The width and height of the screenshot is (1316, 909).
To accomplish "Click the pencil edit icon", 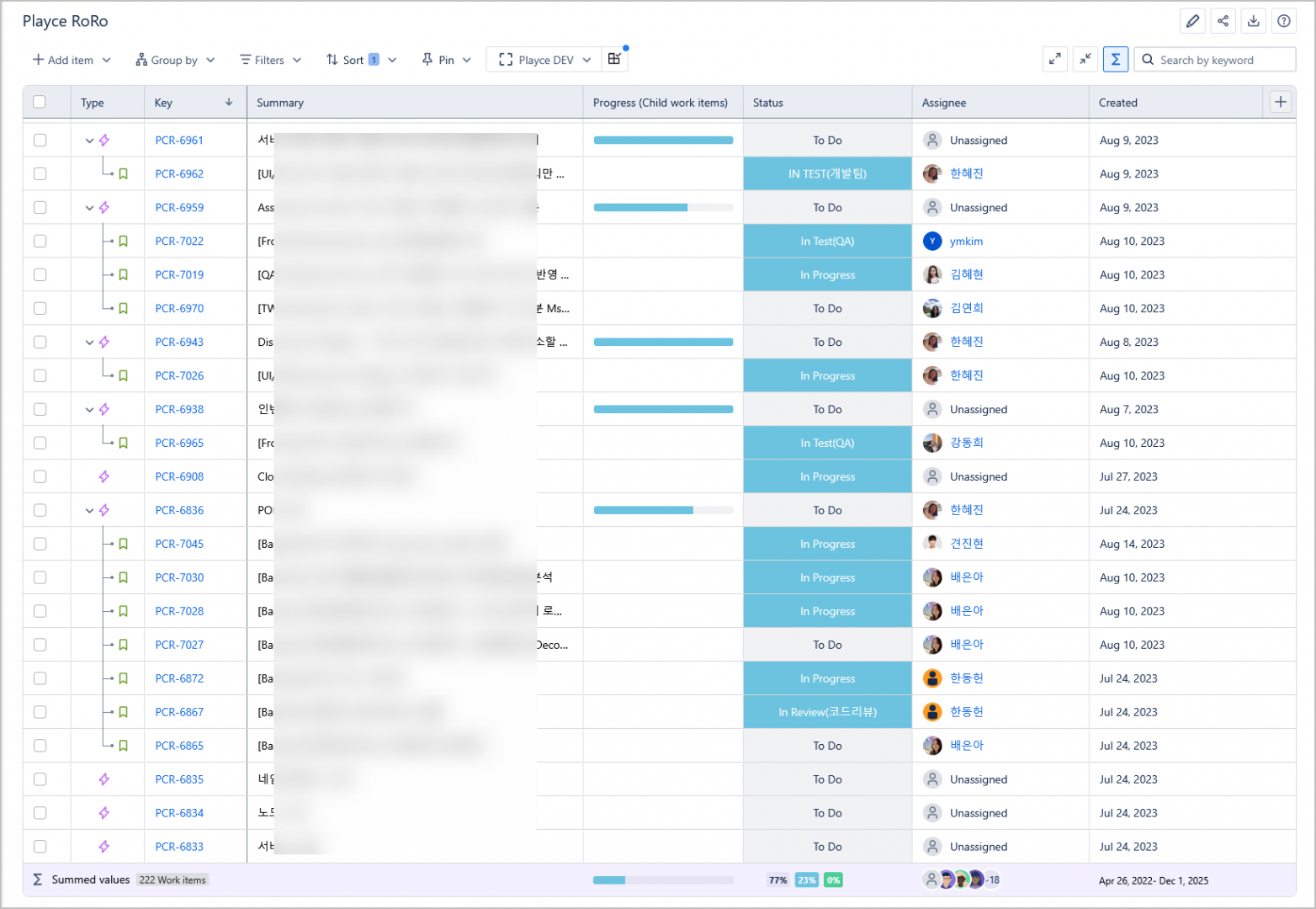I will tap(1192, 21).
